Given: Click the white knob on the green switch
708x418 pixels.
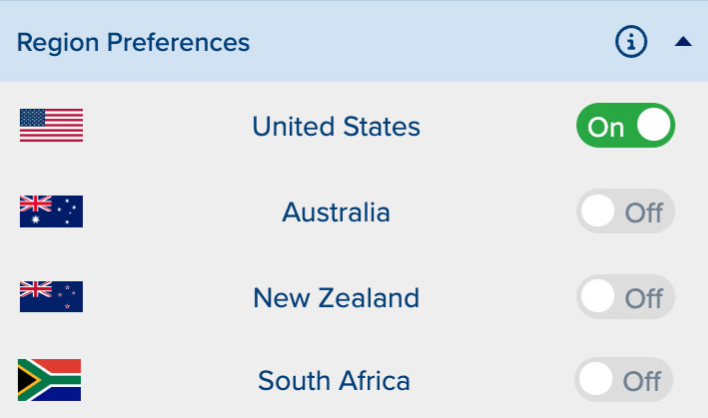Looking at the screenshot, I should [x=654, y=126].
